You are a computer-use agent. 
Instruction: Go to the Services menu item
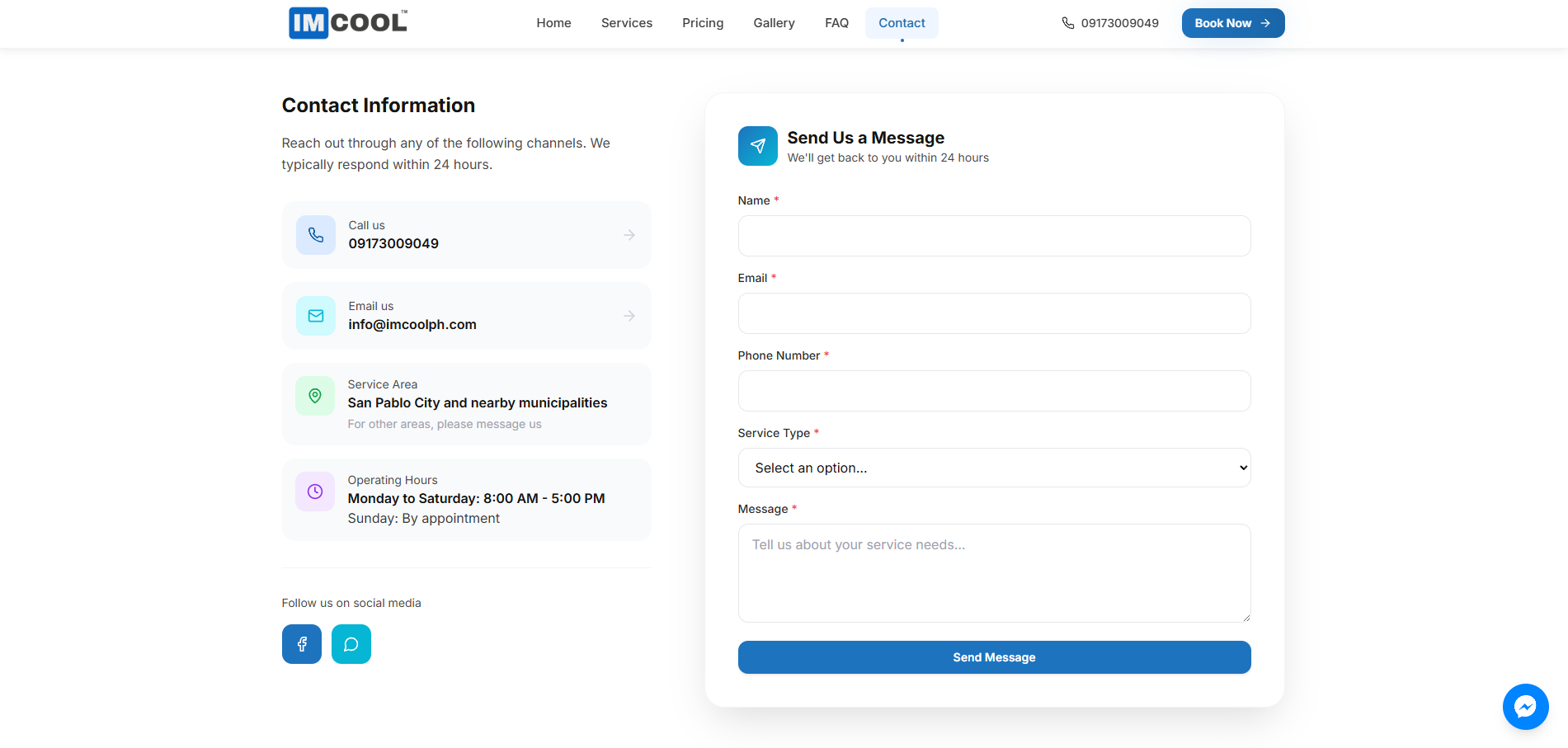tap(627, 23)
